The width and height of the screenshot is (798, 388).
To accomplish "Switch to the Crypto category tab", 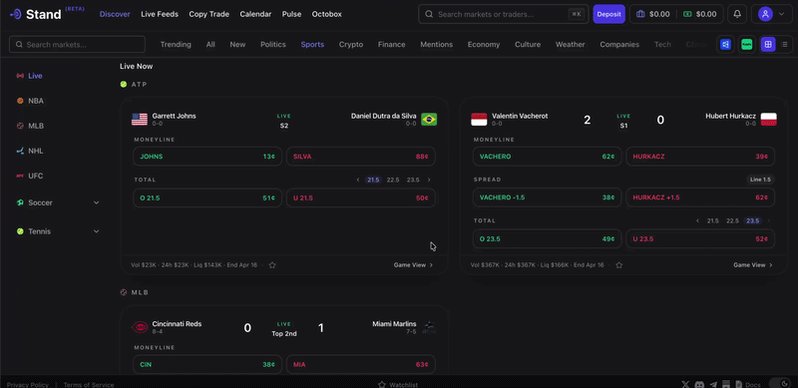I will click(x=351, y=45).
